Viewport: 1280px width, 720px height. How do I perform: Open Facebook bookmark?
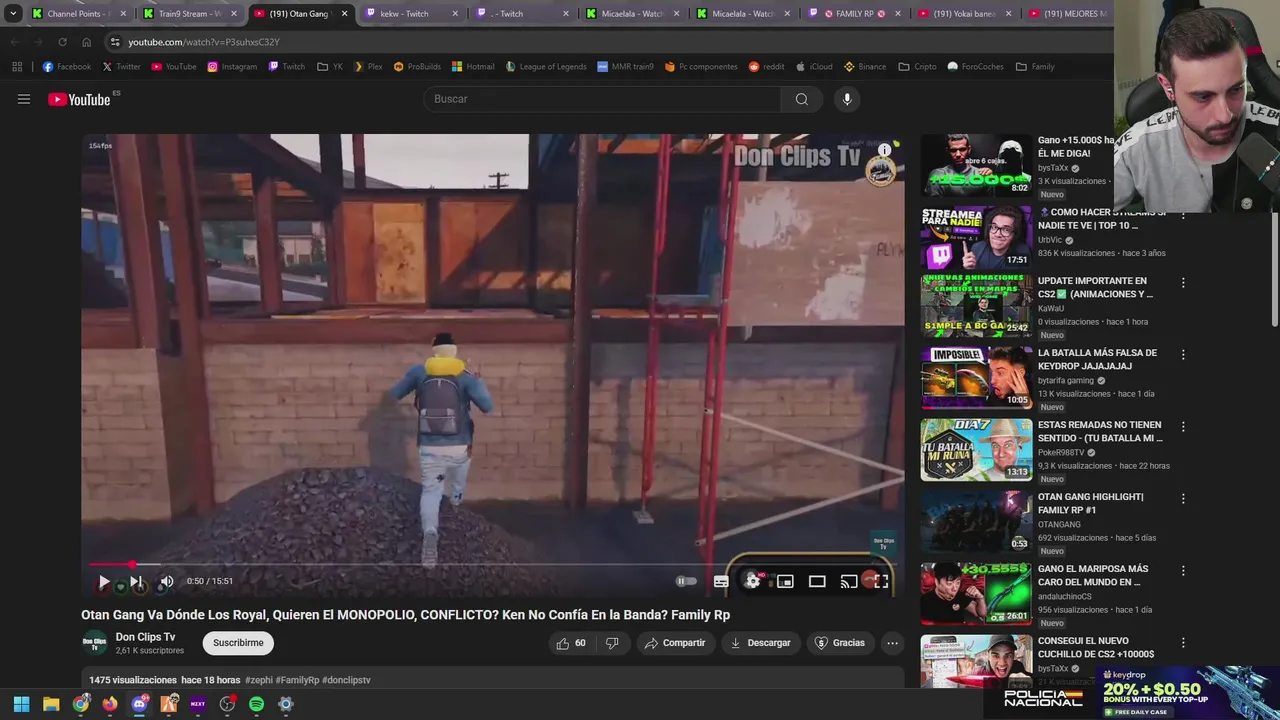coord(67,67)
